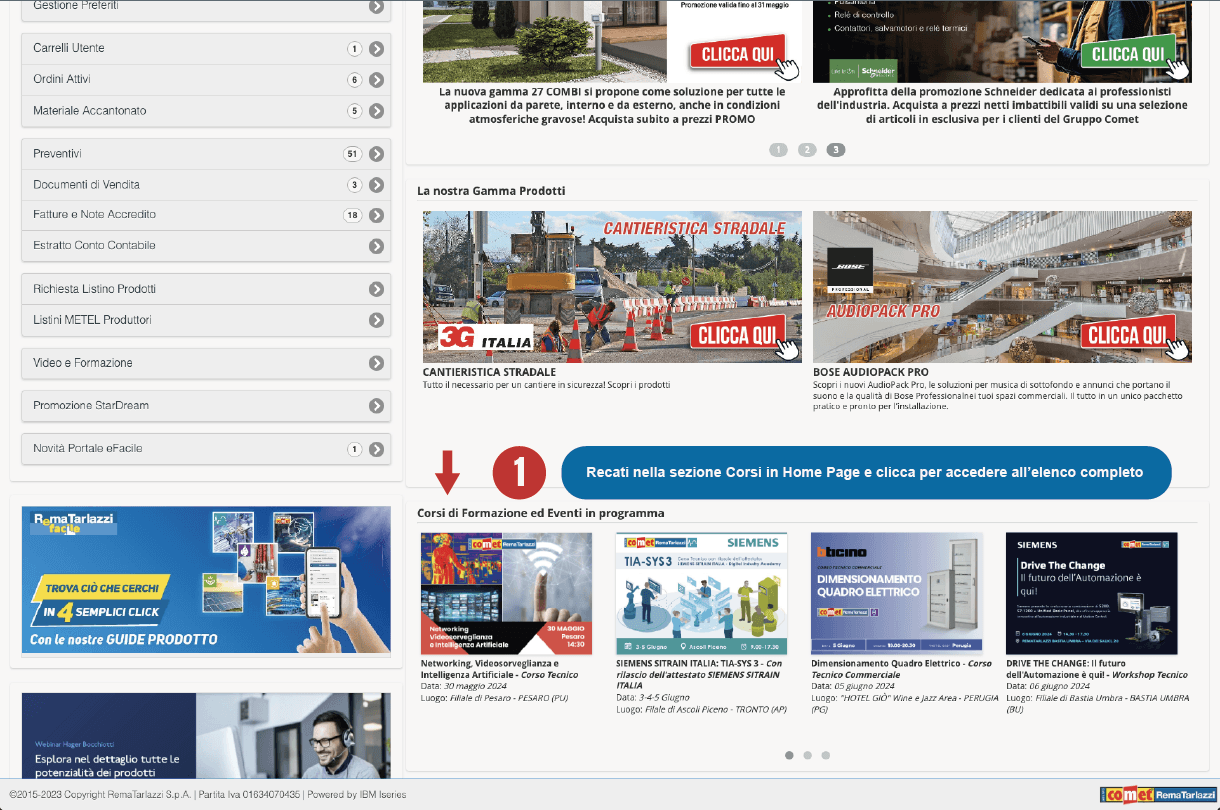Click the CANTIERISTICA STRADALE heading below the banner

pyautogui.click(x=489, y=372)
